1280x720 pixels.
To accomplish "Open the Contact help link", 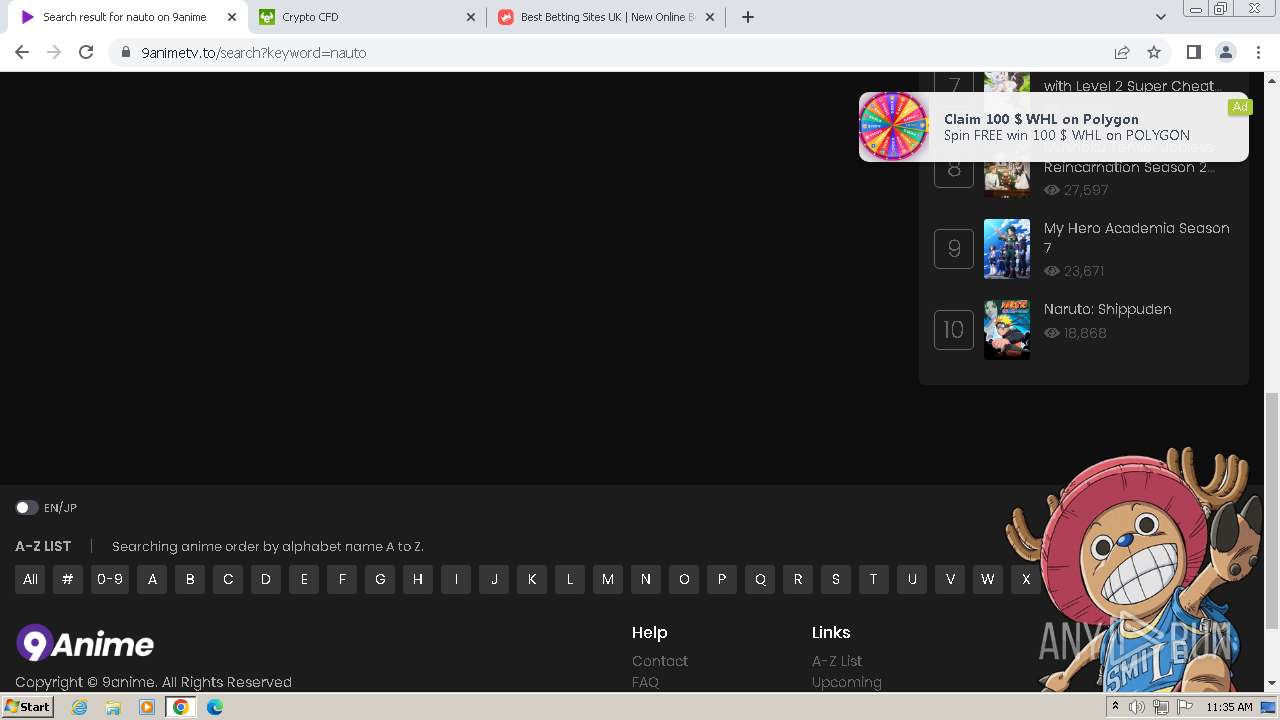I will click(660, 661).
